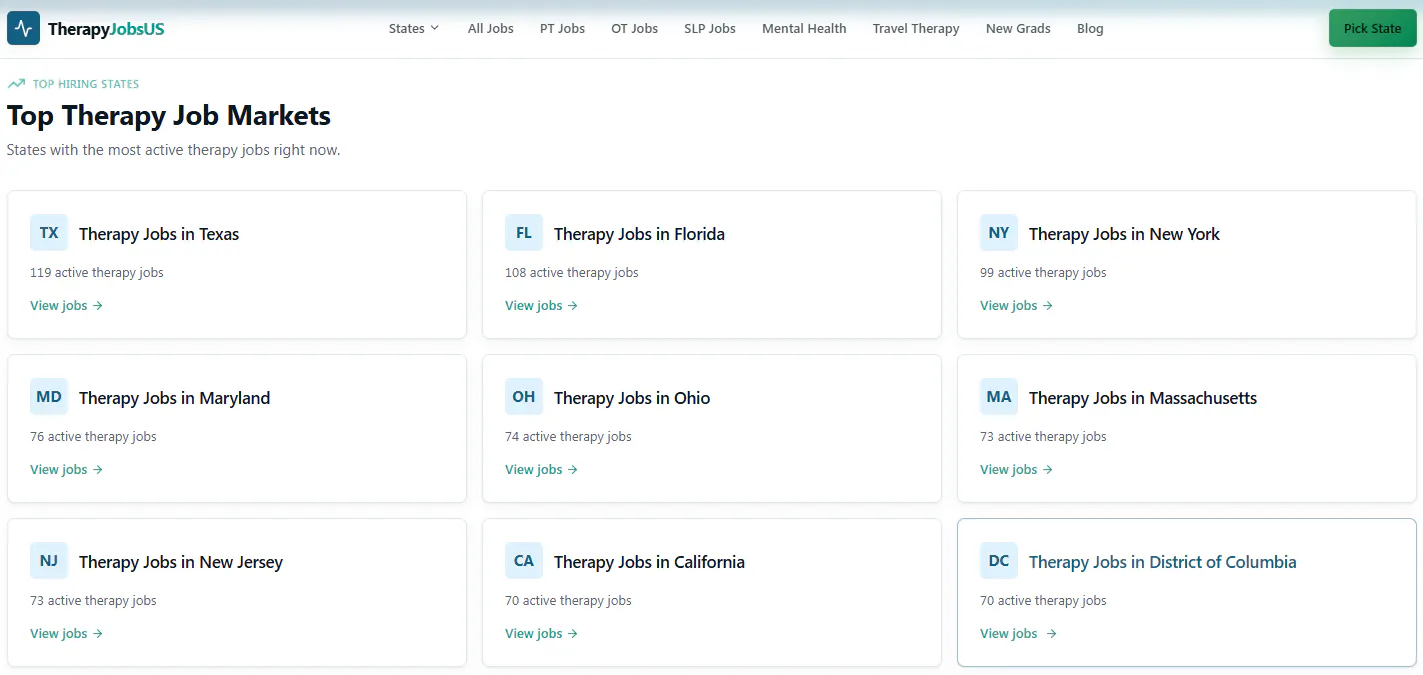Click the NY state badge icon
Screen dimensions: 1423x675
click(999, 233)
